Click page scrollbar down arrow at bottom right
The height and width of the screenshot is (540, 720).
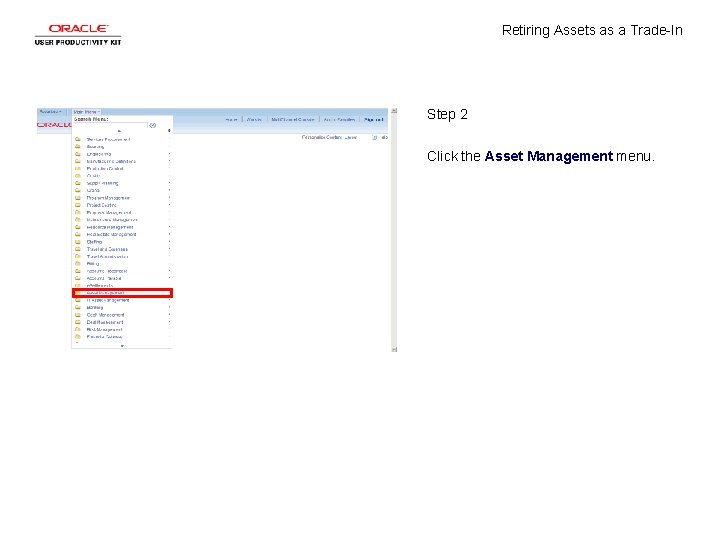394,349
